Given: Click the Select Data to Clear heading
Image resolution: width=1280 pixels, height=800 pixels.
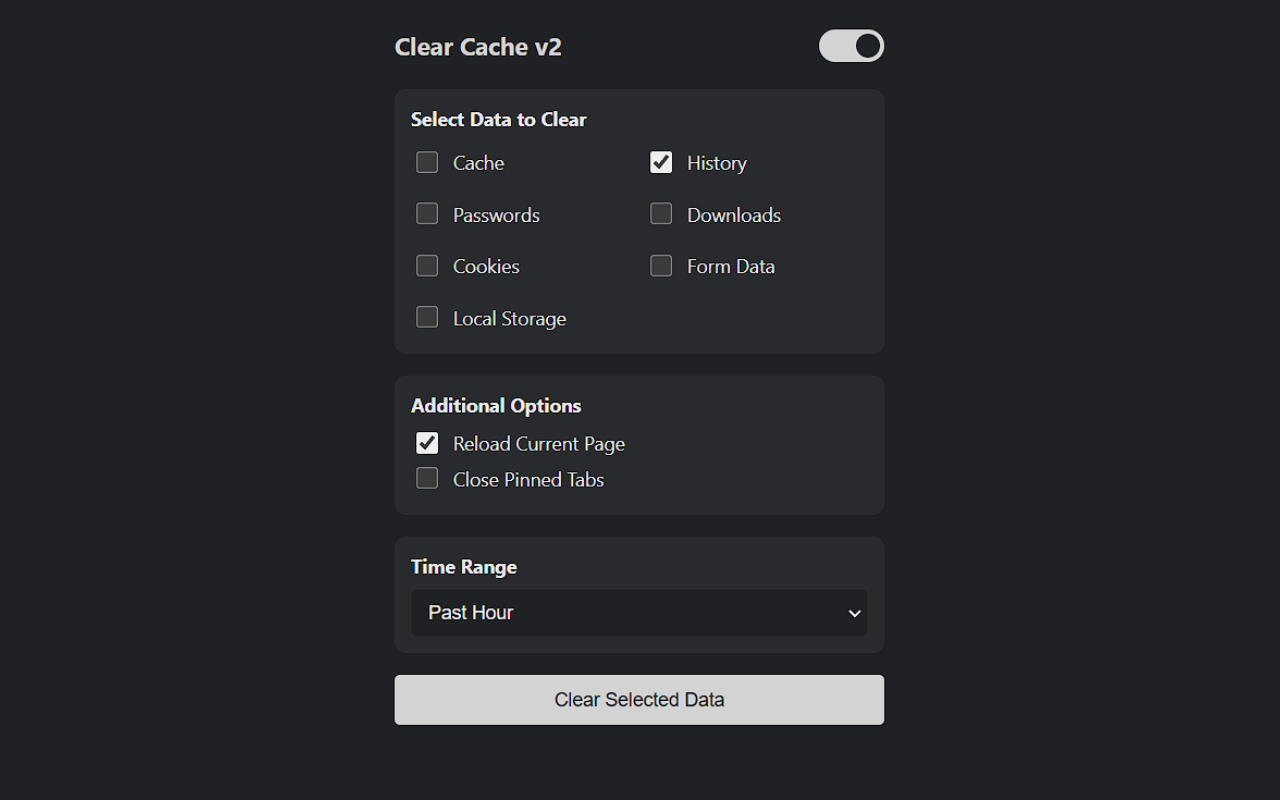Looking at the screenshot, I should coord(498,119).
